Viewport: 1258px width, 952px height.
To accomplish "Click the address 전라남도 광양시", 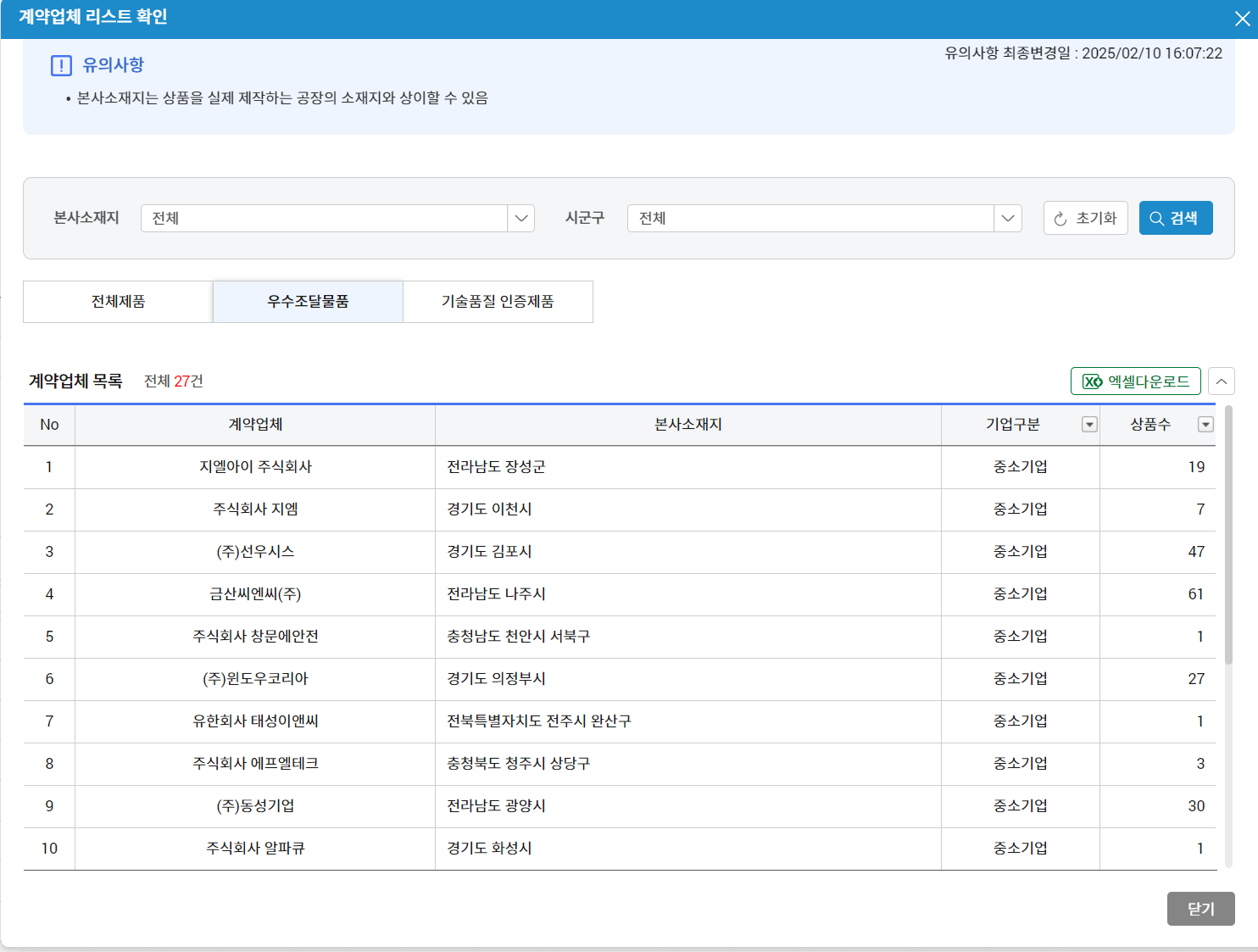I will tap(496, 806).
